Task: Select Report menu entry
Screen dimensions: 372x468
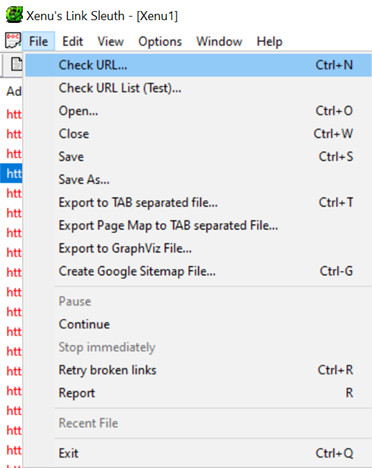Action: pos(198,393)
